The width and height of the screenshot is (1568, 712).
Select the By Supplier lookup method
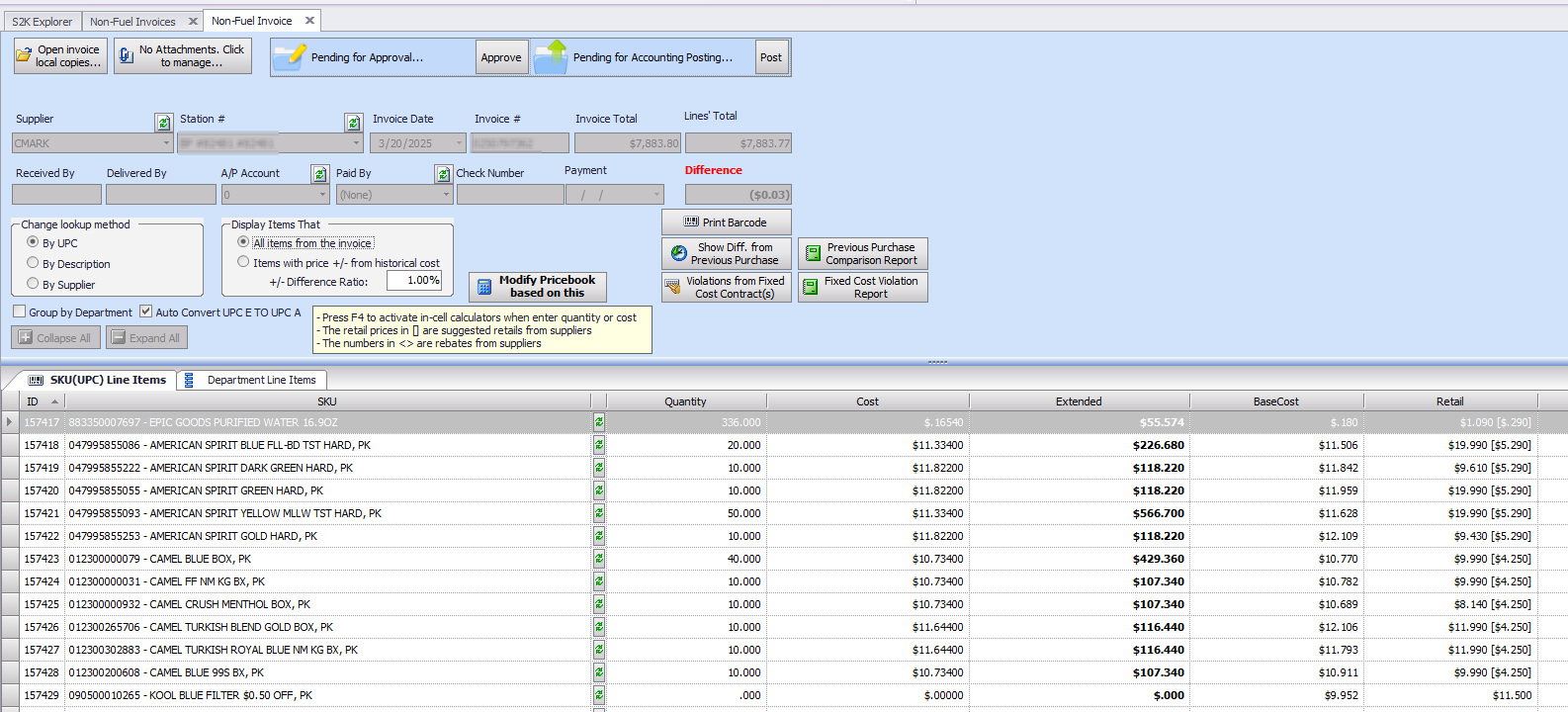(33, 284)
